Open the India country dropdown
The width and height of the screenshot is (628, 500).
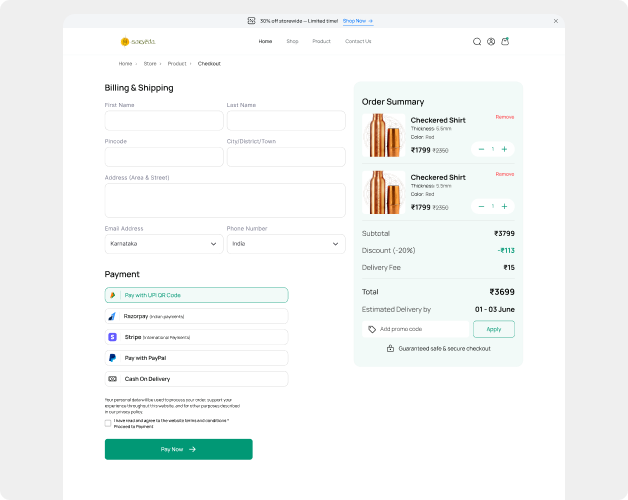tap(286, 244)
